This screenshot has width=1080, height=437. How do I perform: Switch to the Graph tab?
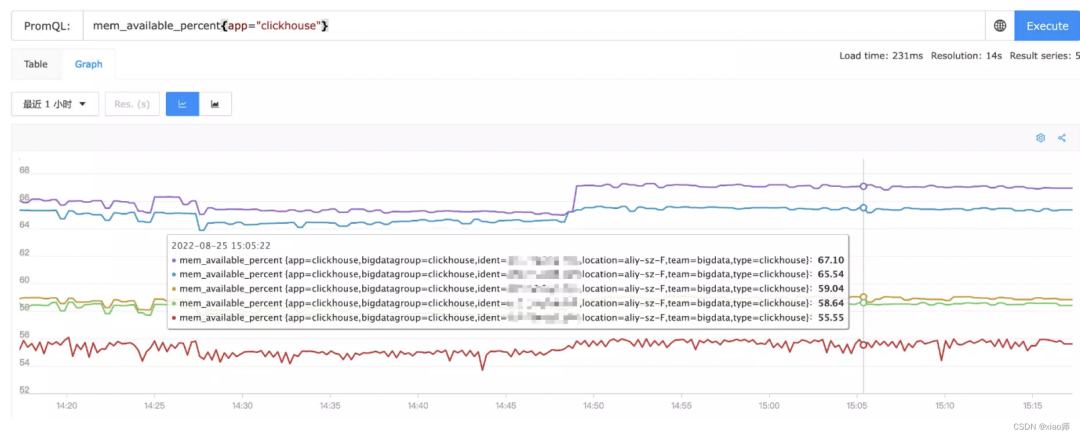coord(89,64)
